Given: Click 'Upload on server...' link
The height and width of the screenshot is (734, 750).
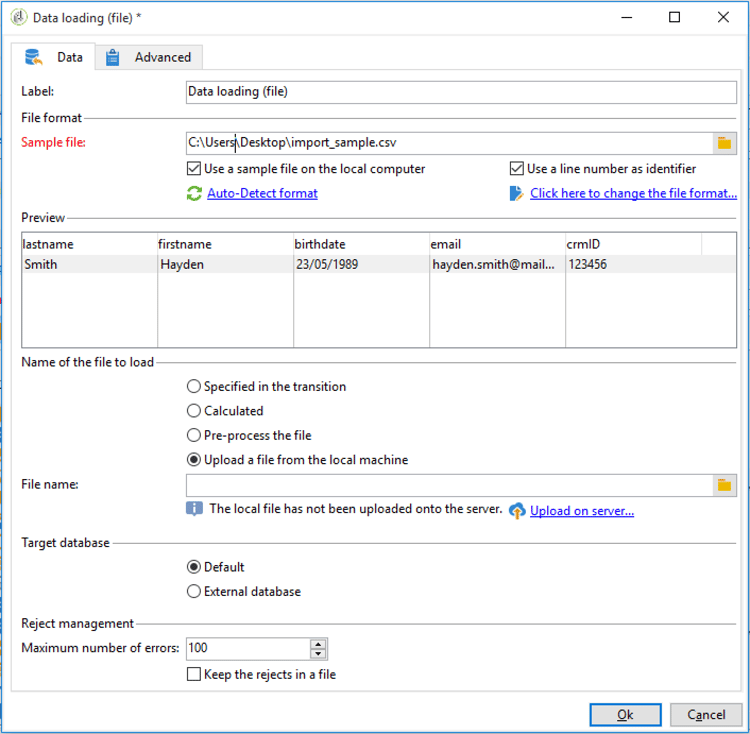Looking at the screenshot, I should coord(582,511).
